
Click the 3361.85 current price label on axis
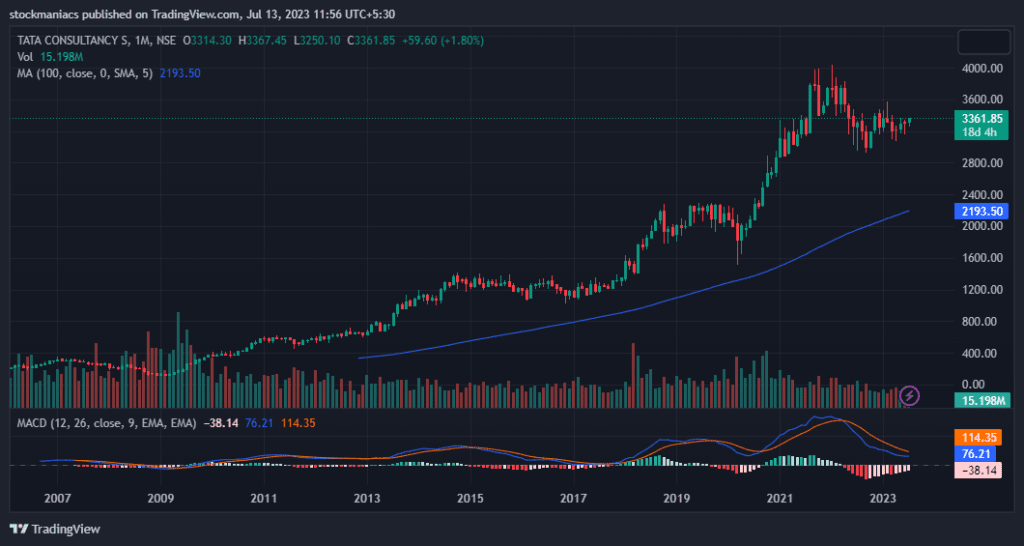click(x=981, y=119)
